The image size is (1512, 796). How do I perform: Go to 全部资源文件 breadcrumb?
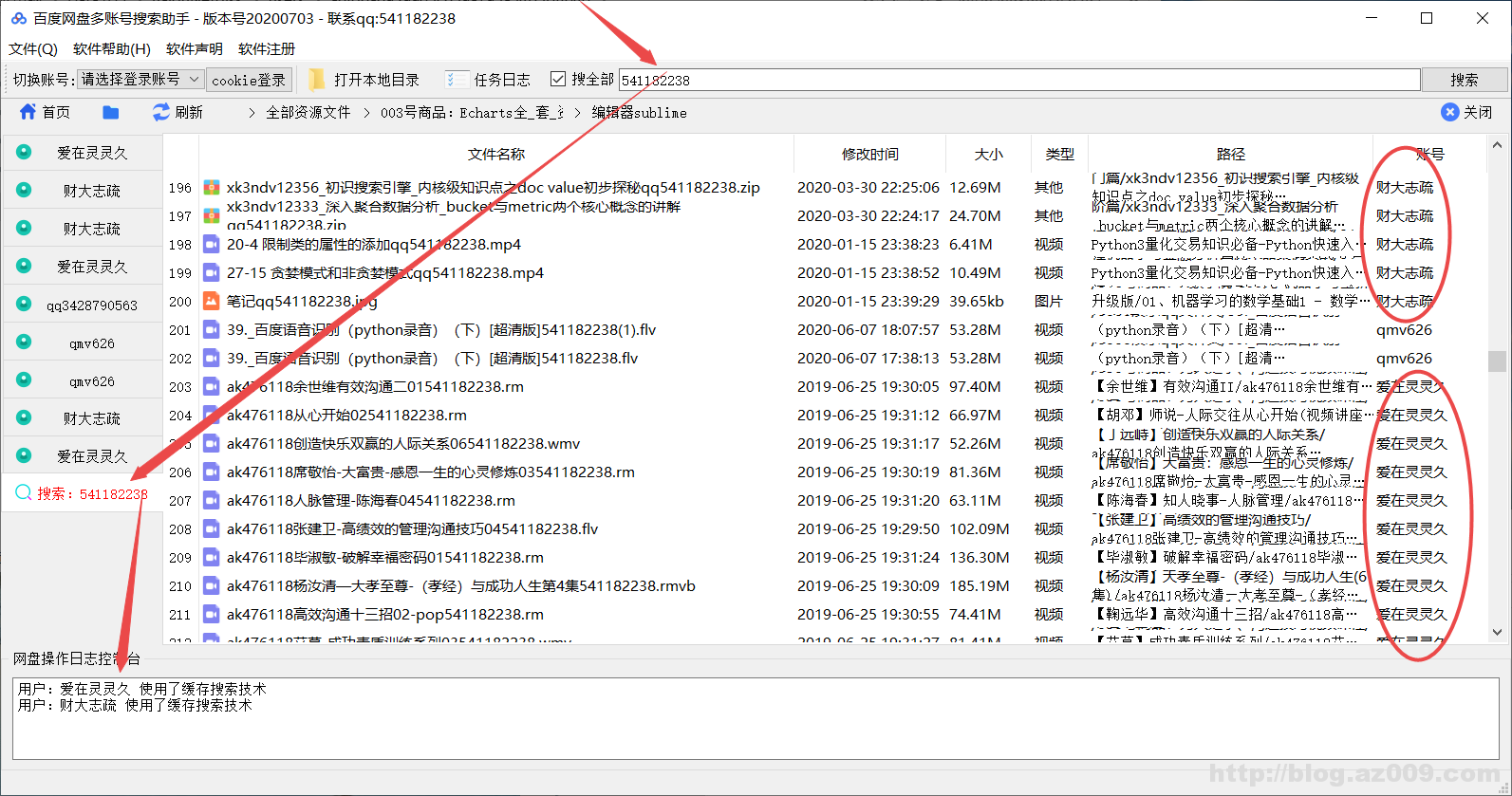click(x=308, y=113)
